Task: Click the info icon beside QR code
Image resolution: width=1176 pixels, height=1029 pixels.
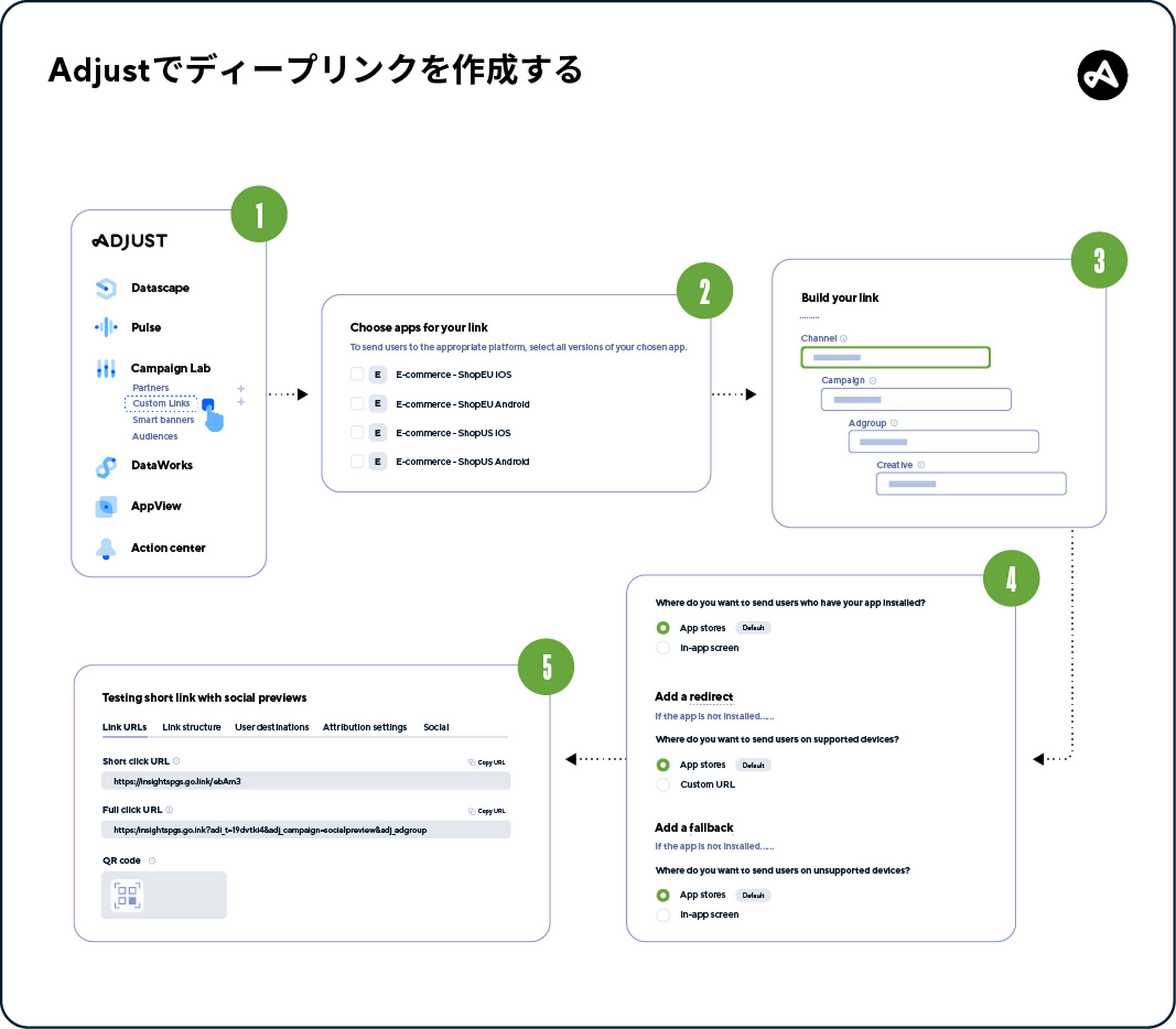Action: (x=152, y=860)
